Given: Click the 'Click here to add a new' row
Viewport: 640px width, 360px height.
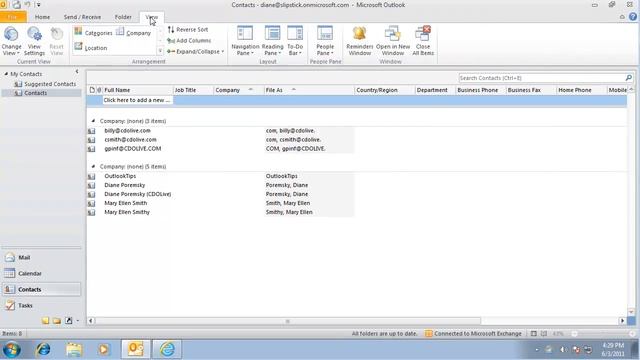Looking at the screenshot, I should [356, 100].
